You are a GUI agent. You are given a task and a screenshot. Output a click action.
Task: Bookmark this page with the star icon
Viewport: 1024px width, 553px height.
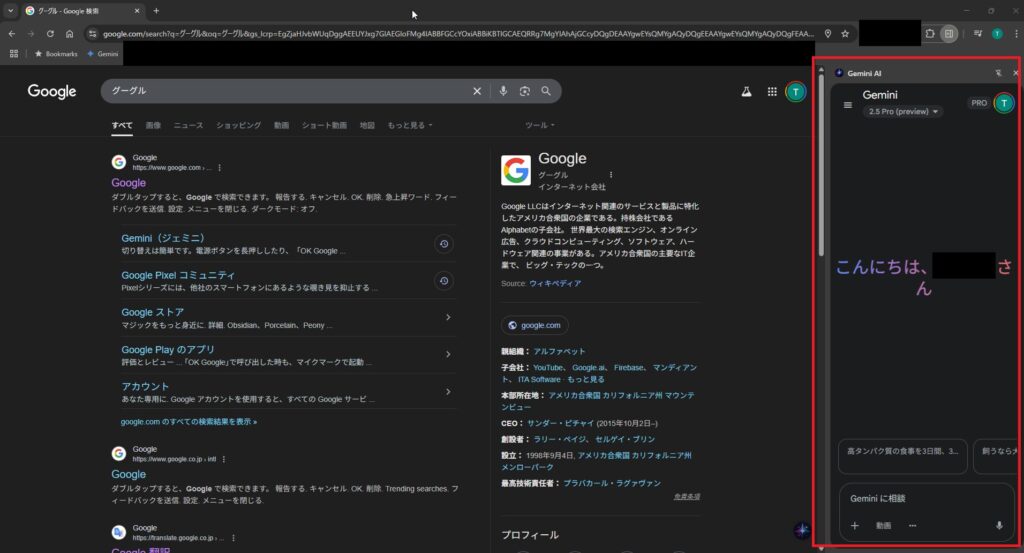pos(845,33)
